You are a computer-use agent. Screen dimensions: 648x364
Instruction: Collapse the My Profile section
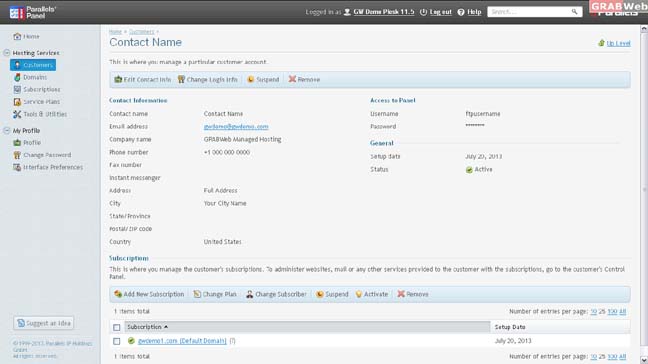click(x=7, y=131)
